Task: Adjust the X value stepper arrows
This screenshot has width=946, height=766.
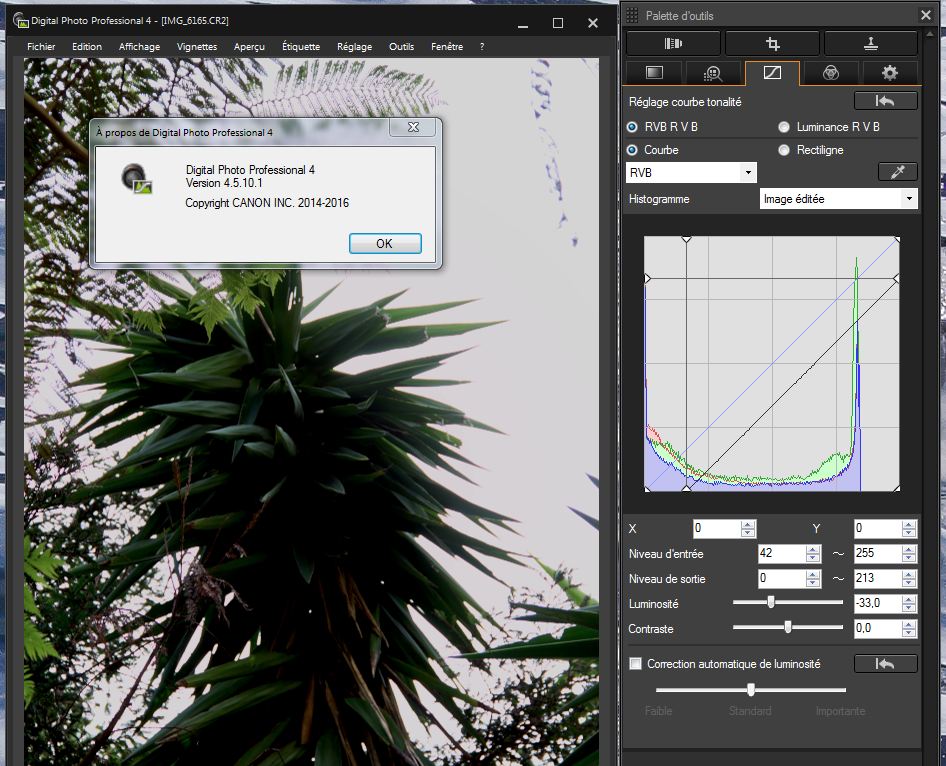Action: [x=748, y=529]
